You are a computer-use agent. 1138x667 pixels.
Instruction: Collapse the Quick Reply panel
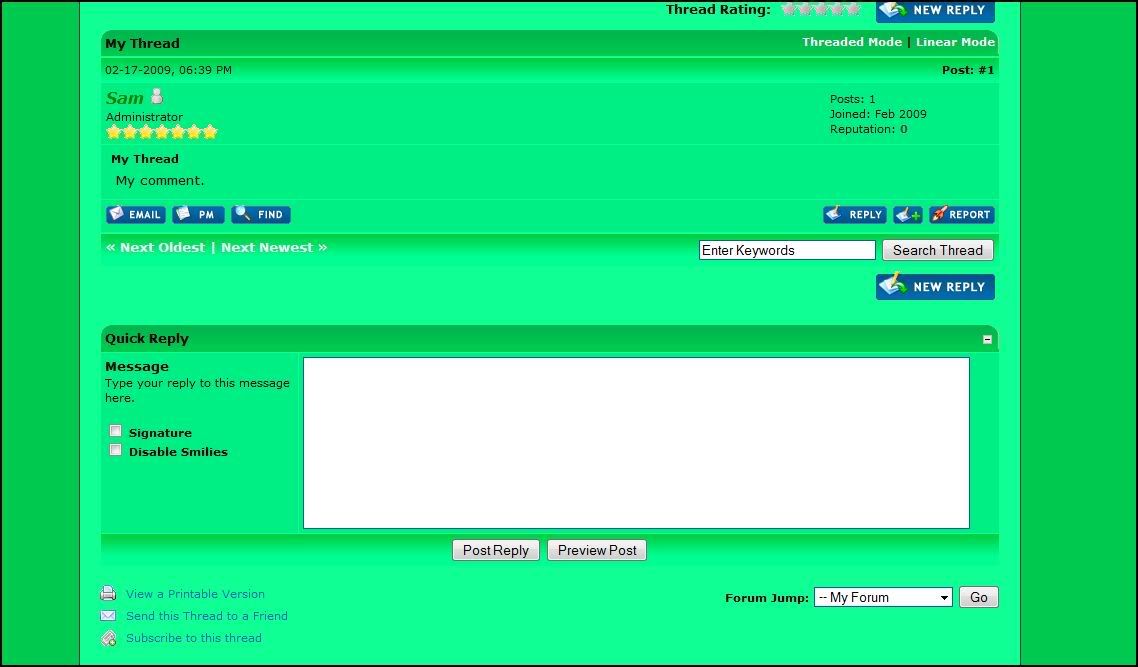[x=988, y=339]
